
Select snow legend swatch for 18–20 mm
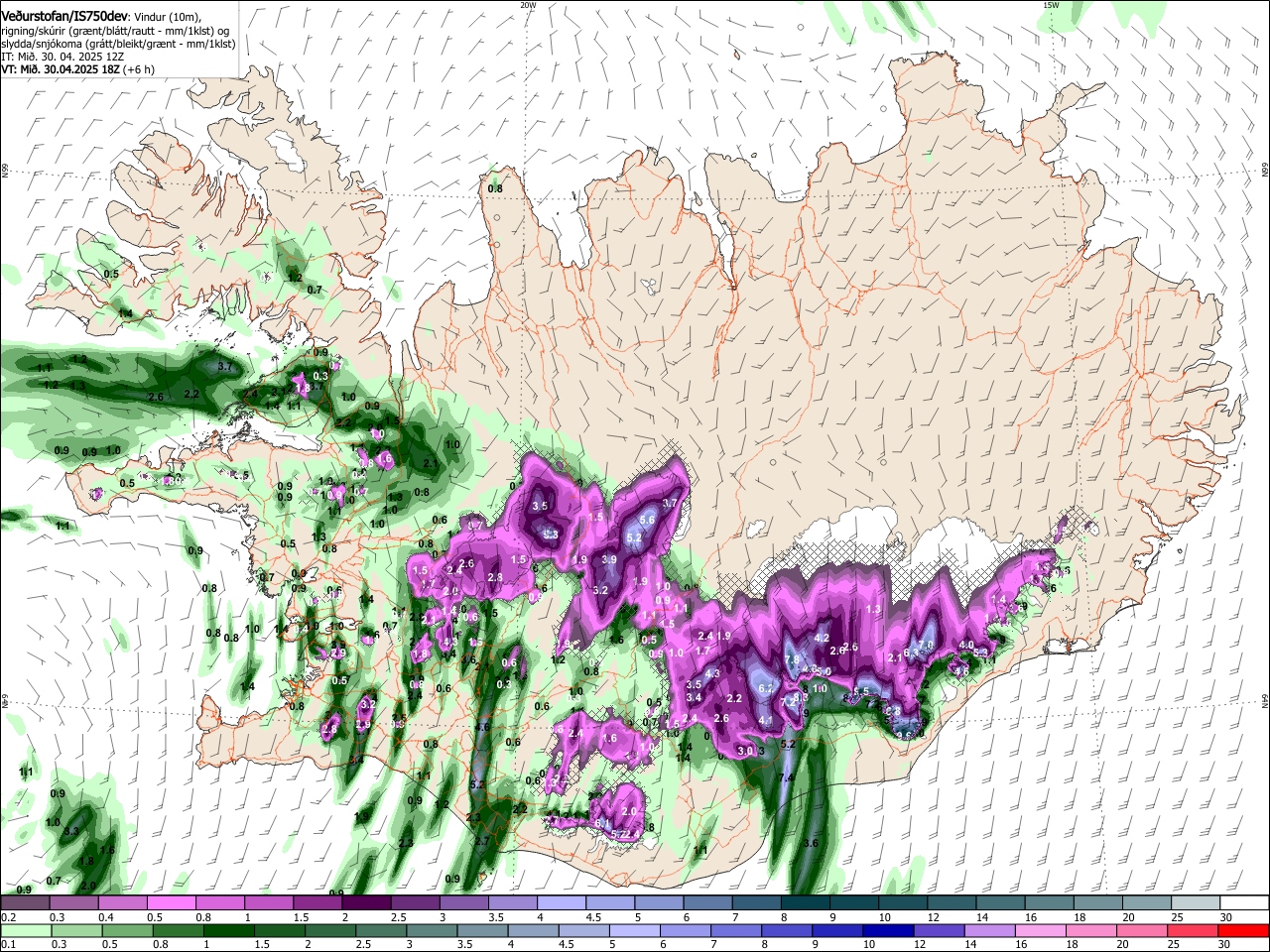(x=1098, y=902)
